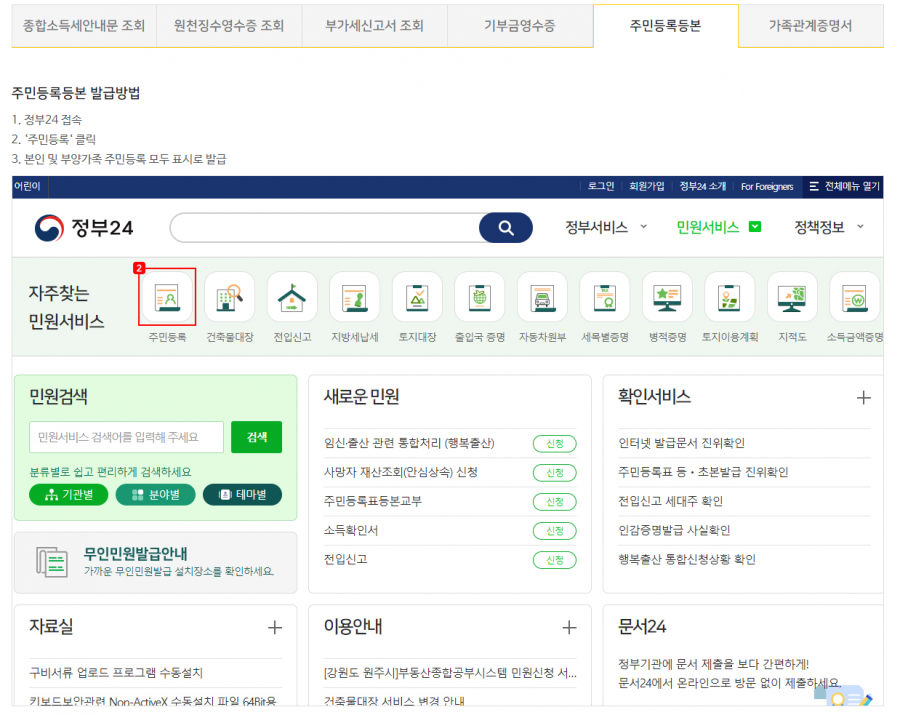Click 신청 for 사망자 재산조회
The height and width of the screenshot is (715, 900).
pyautogui.click(x=554, y=473)
